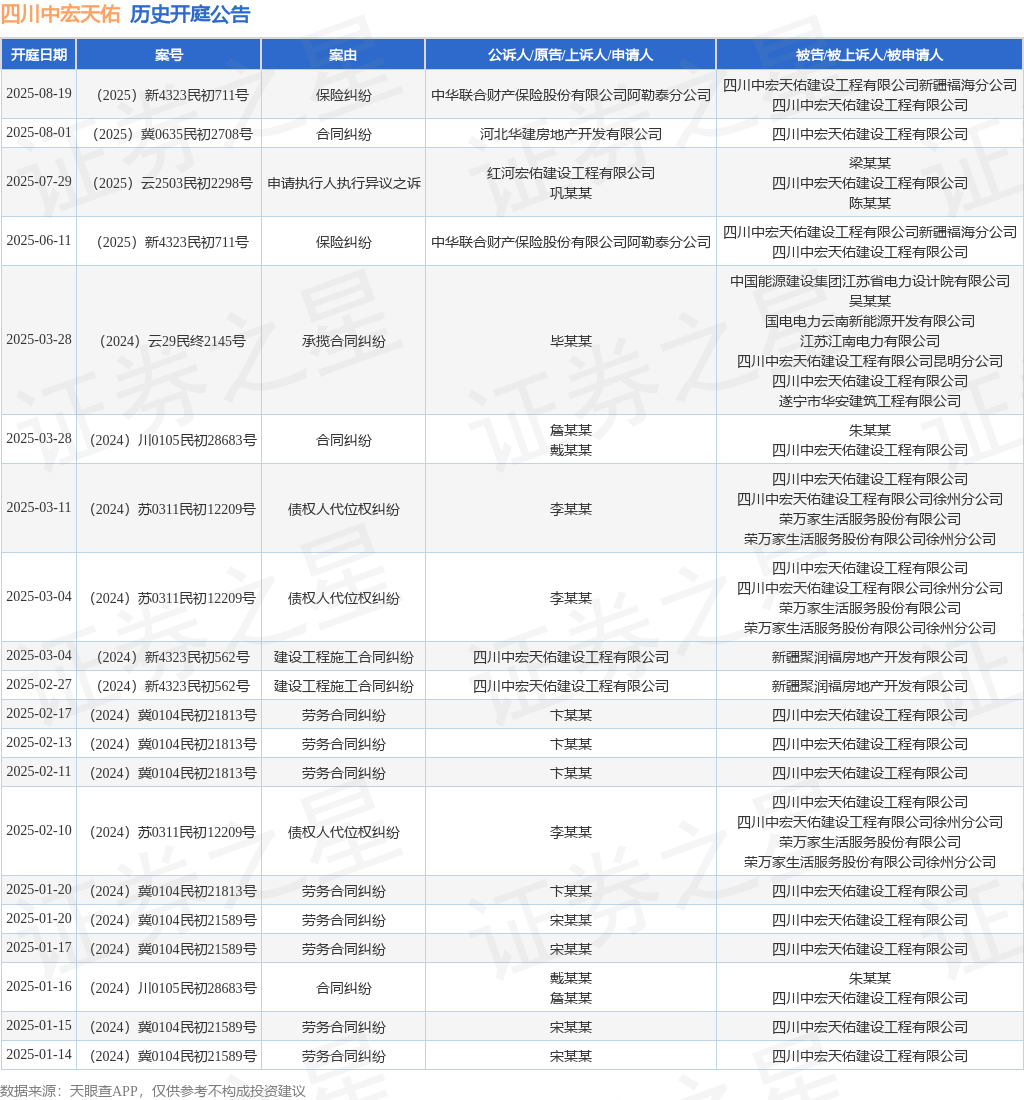Click the 案由 column header
Screen dimensions: 1024x1100
point(343,55)
